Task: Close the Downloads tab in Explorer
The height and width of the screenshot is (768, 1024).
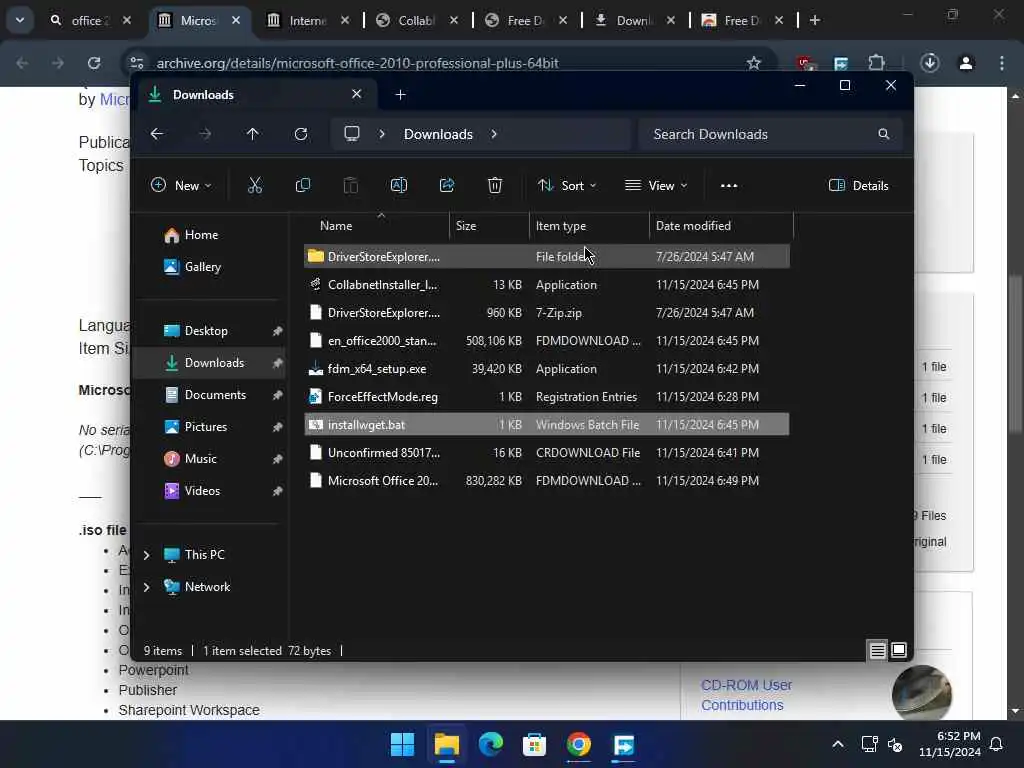Action: (357, 94)
